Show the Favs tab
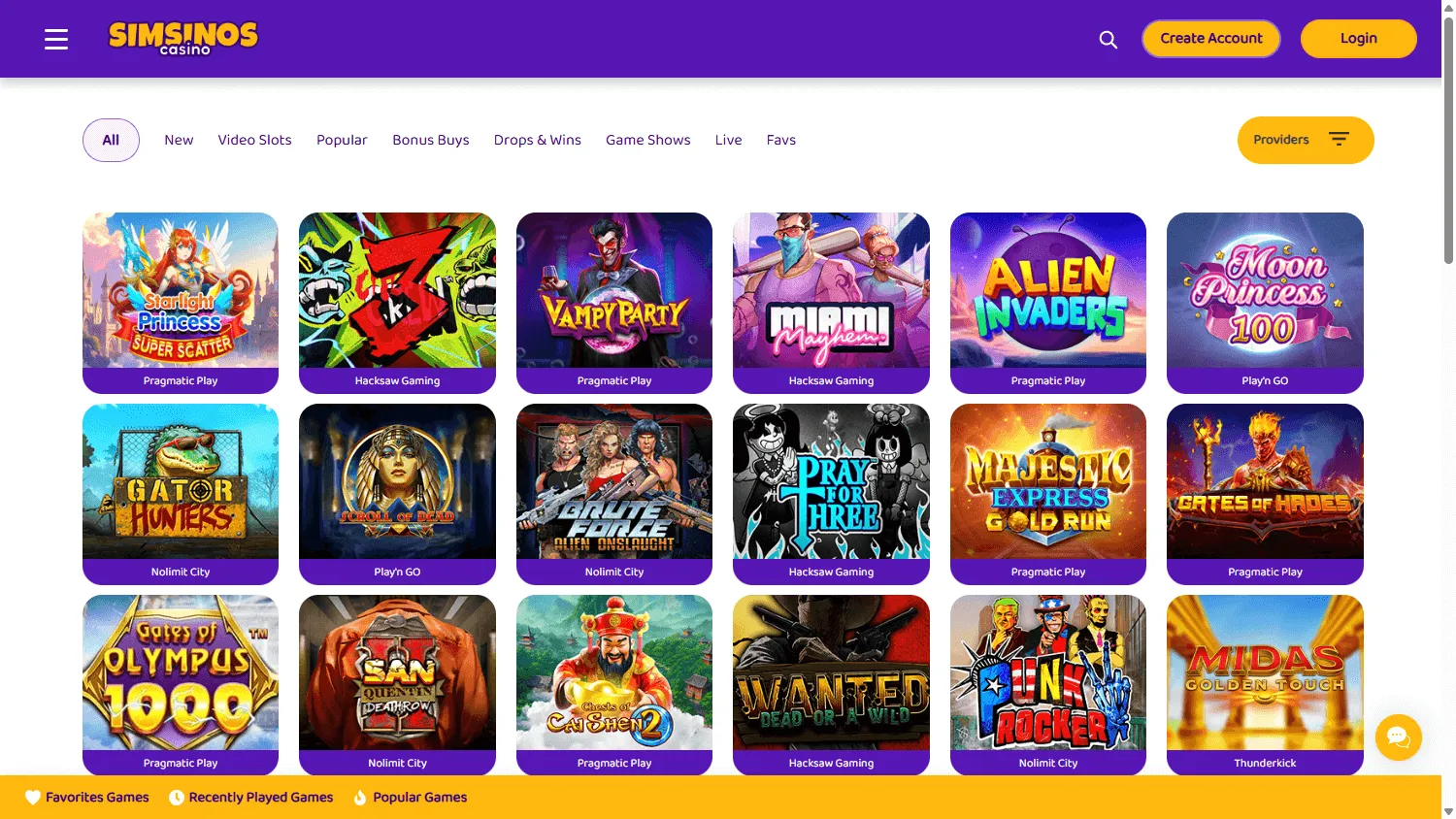 (781, 140)
